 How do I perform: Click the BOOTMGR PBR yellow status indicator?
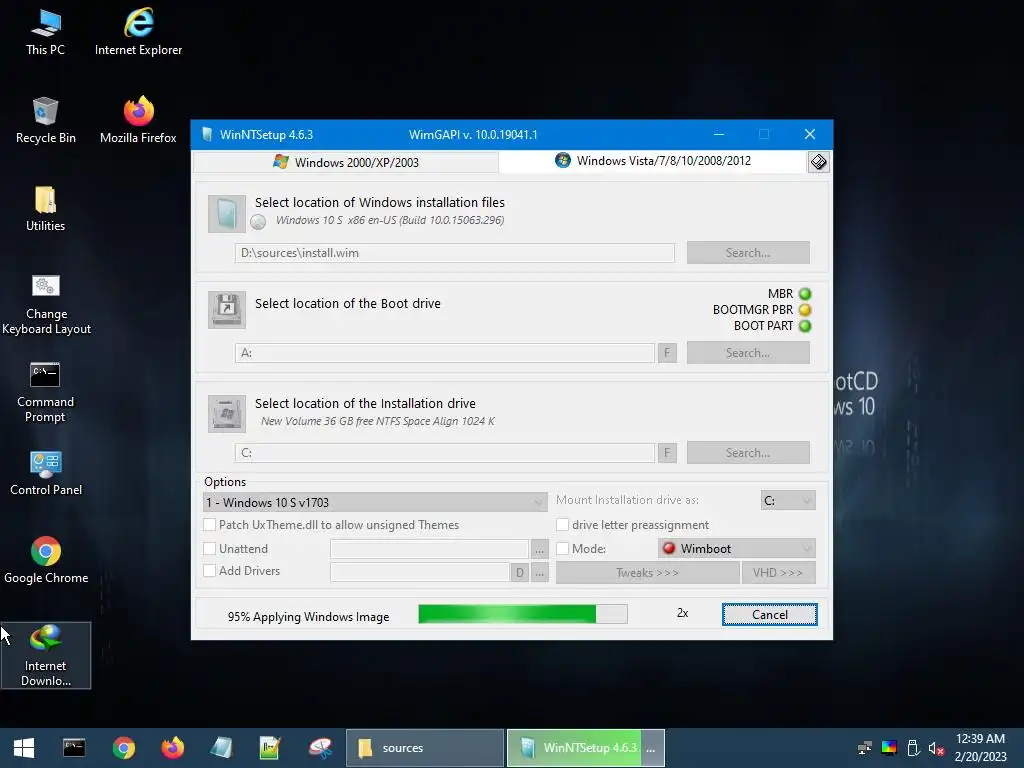coord(805,310)
